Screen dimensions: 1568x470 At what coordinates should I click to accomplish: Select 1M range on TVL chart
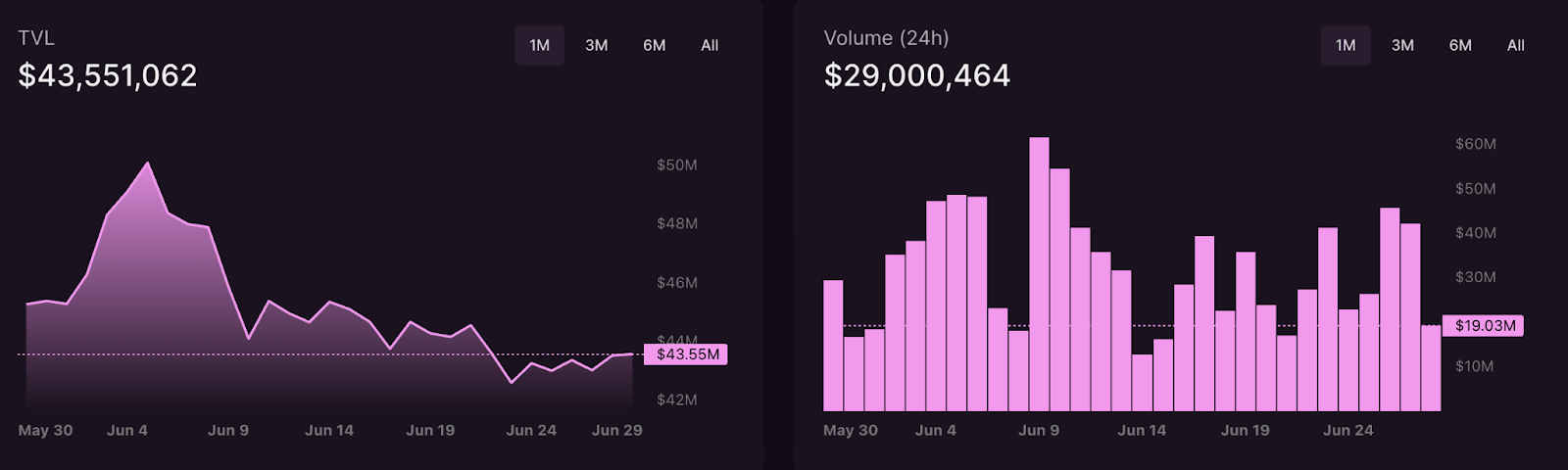tap(539, 45)
